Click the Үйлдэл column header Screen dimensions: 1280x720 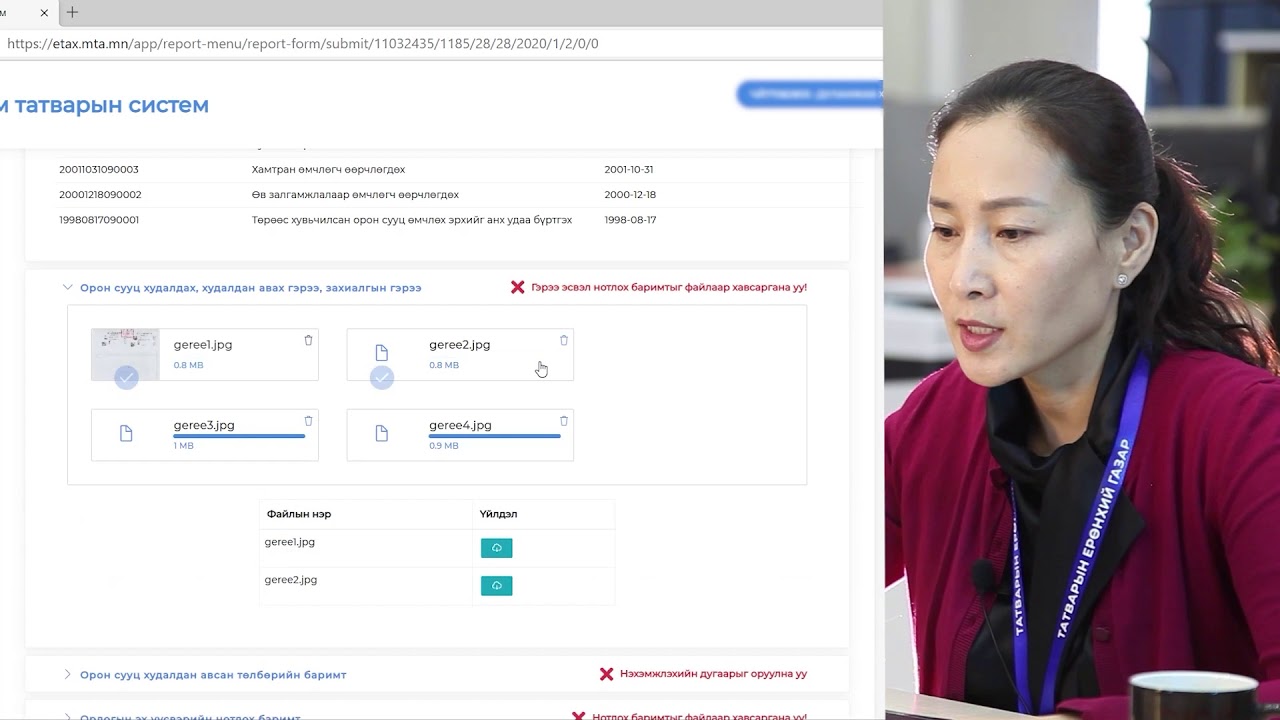(x=498, y=514)
